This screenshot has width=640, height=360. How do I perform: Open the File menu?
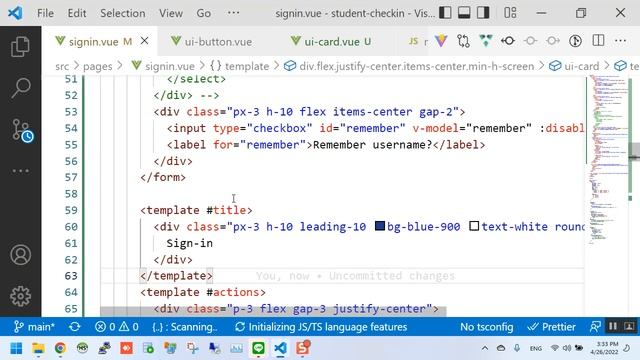45,13
